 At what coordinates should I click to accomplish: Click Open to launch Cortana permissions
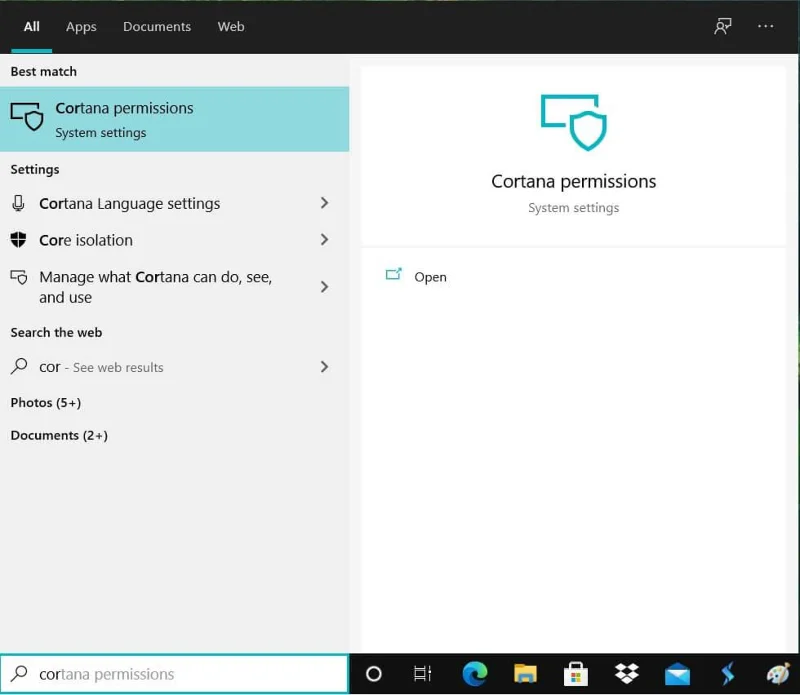coord(430,277)
